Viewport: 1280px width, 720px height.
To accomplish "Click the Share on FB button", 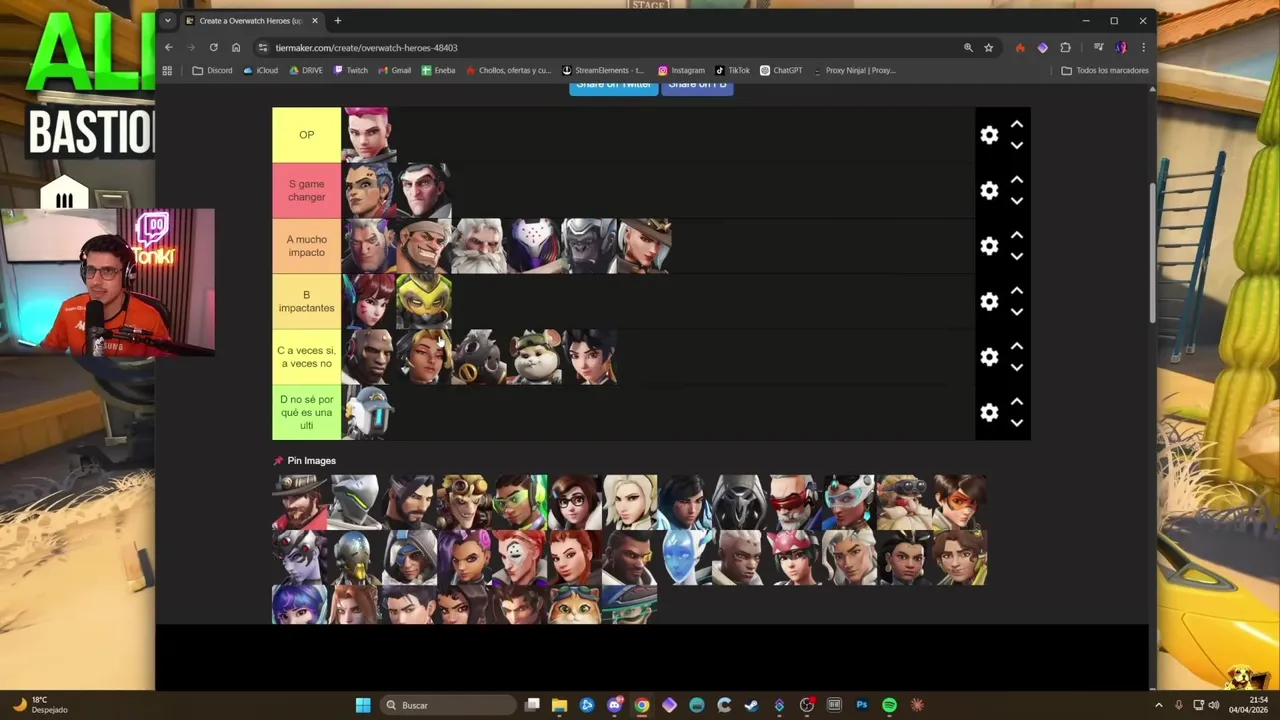I will tap(697, 86).
